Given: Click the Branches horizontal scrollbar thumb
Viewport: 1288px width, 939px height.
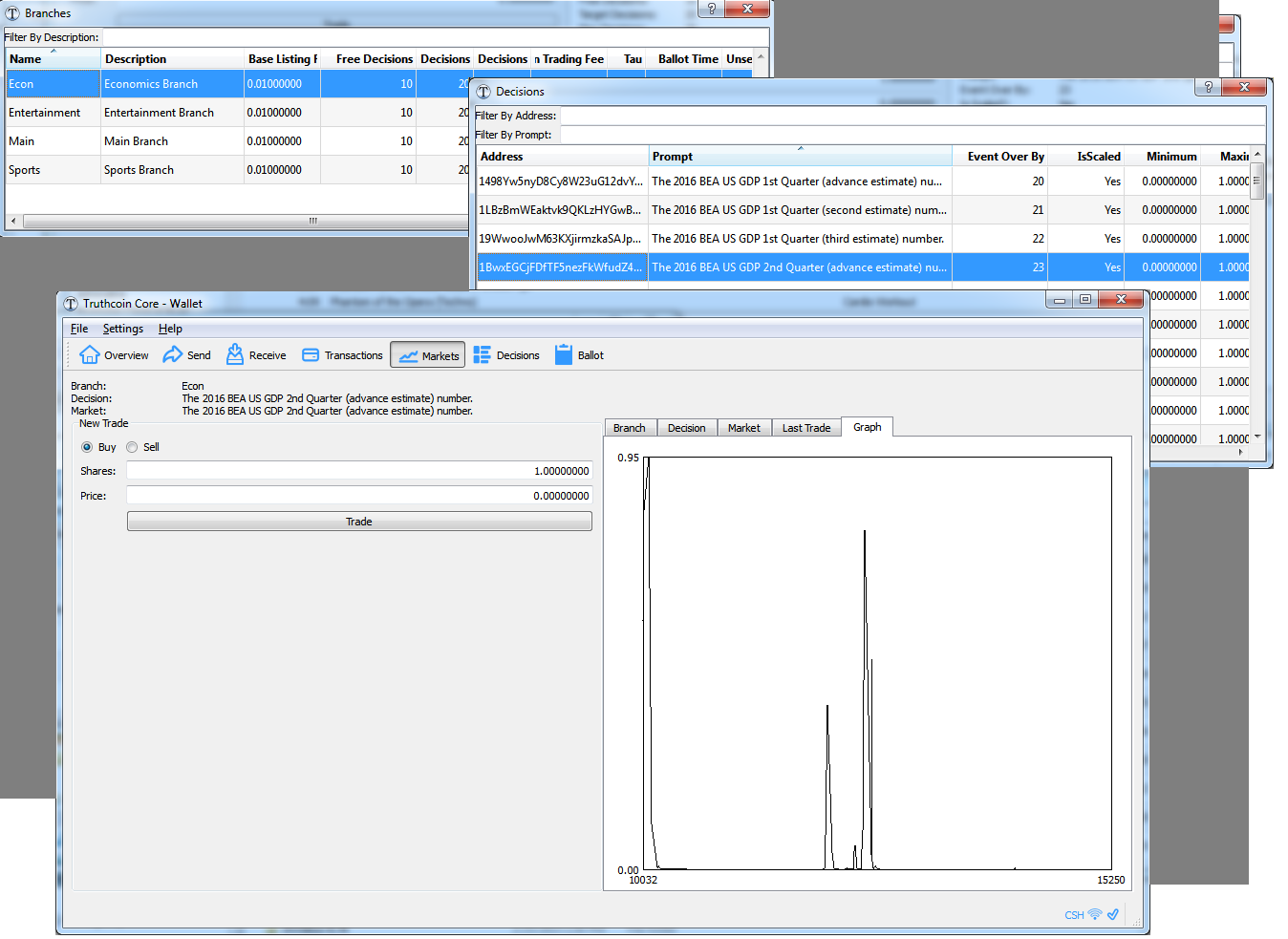Looking at the screenshot, I should tap(313, 221).
